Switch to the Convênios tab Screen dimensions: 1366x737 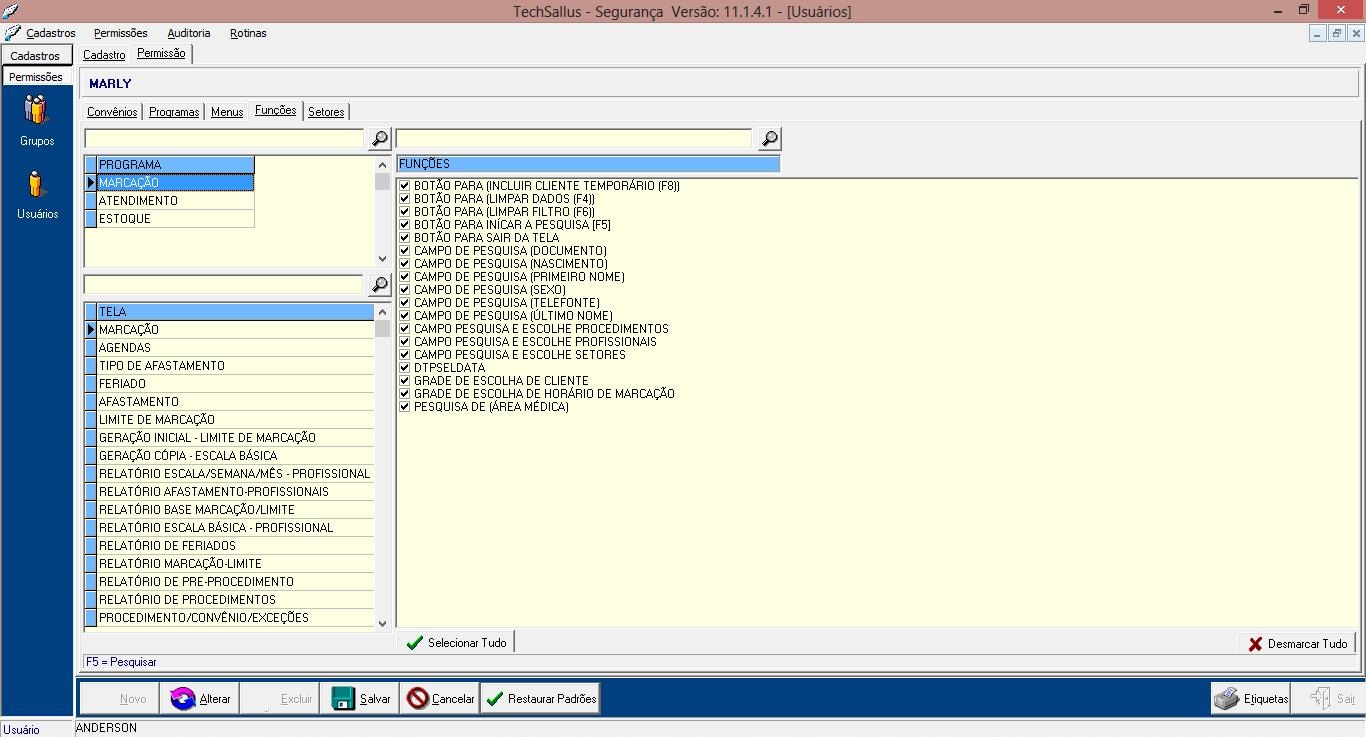click(x=112, y=112)
